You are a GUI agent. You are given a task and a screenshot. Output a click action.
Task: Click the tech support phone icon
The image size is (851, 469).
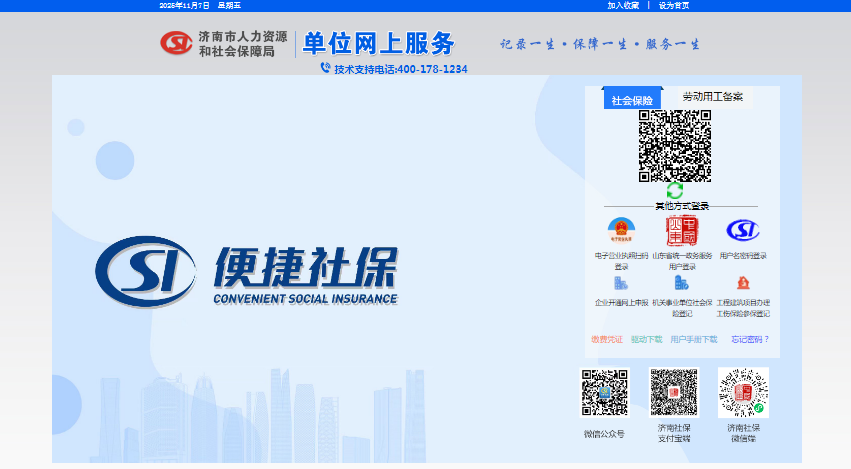(325, 68)
